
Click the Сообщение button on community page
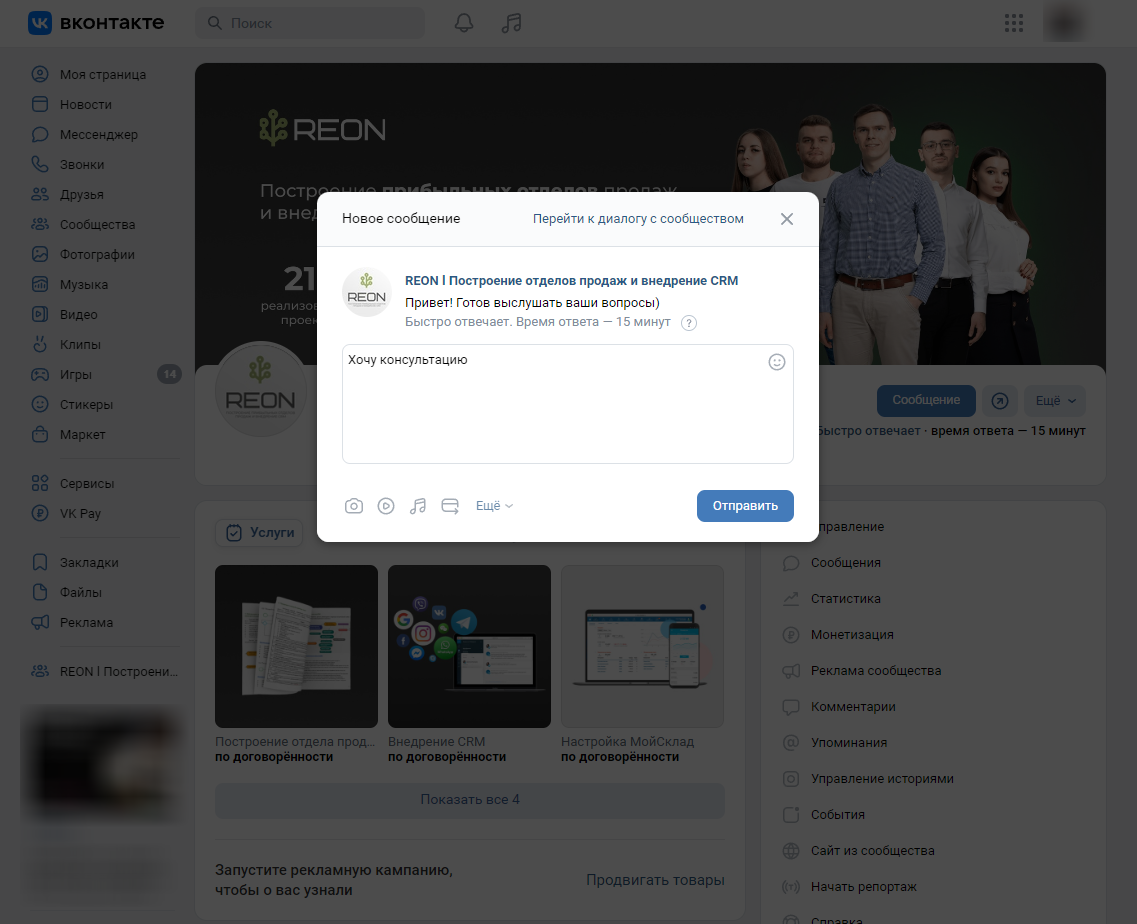click(x=926, y=401)
